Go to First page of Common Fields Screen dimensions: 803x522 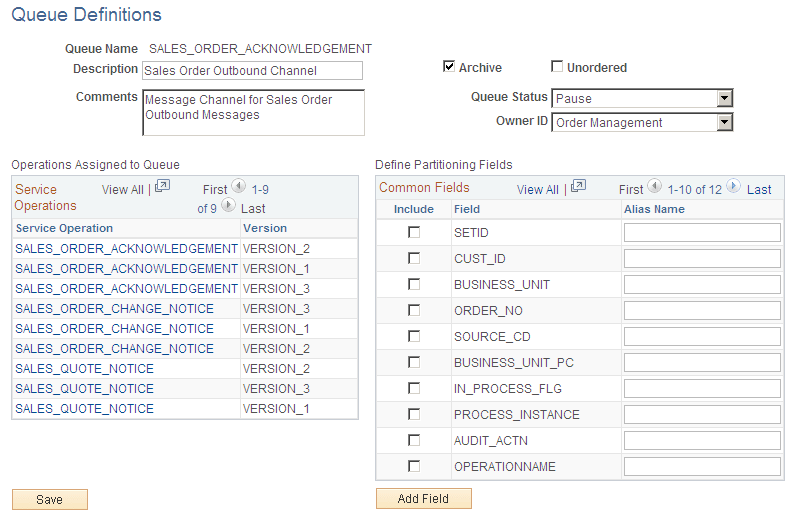(x=631, y=190)
